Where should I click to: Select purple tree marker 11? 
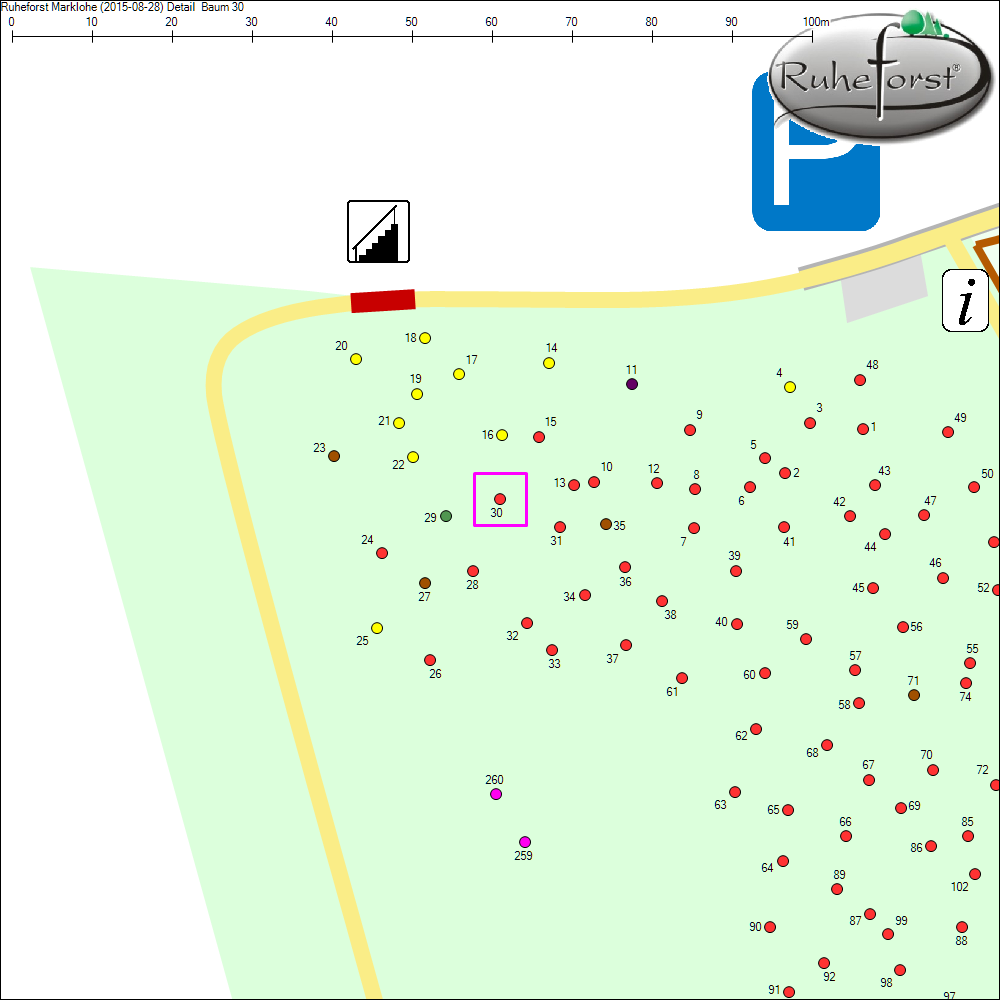(631, 384)
